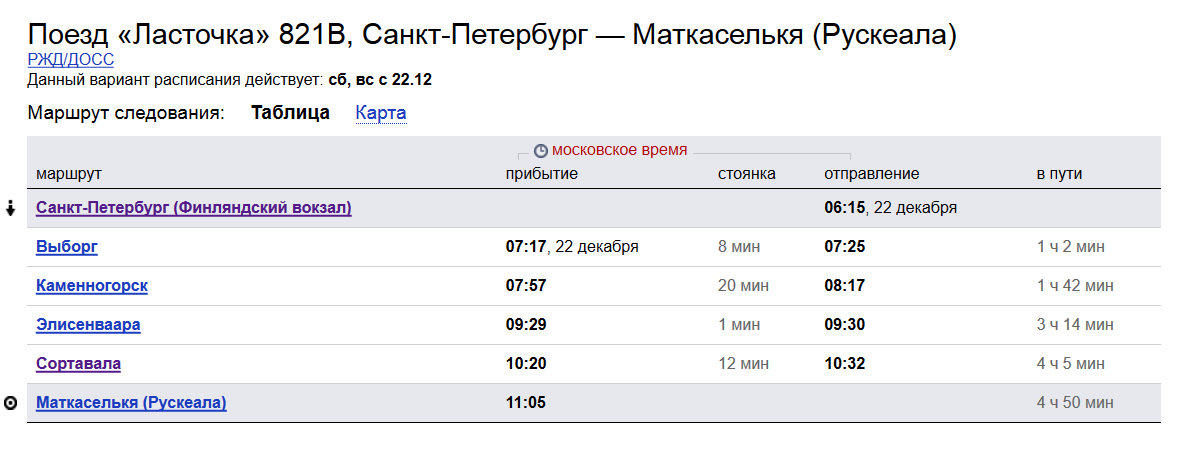Screen dimensions: 1188x453
Task: Open the РЖД/ДОСС carrier link
Action: (71, 60)
